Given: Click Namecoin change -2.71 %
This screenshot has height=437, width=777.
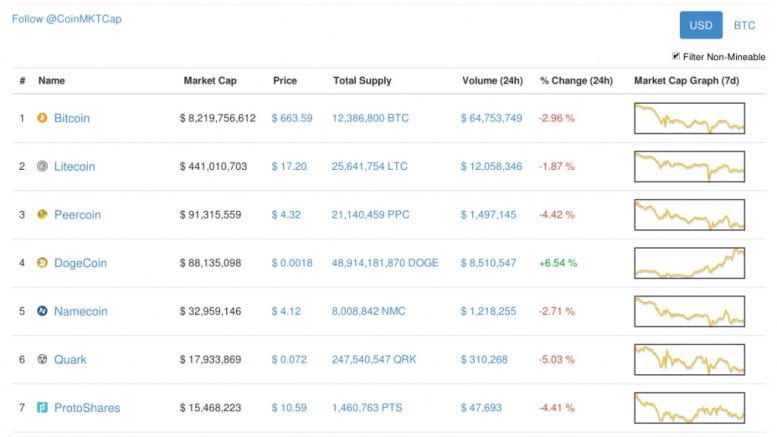Looking at the screenshot, I should (x=557, y=311).
